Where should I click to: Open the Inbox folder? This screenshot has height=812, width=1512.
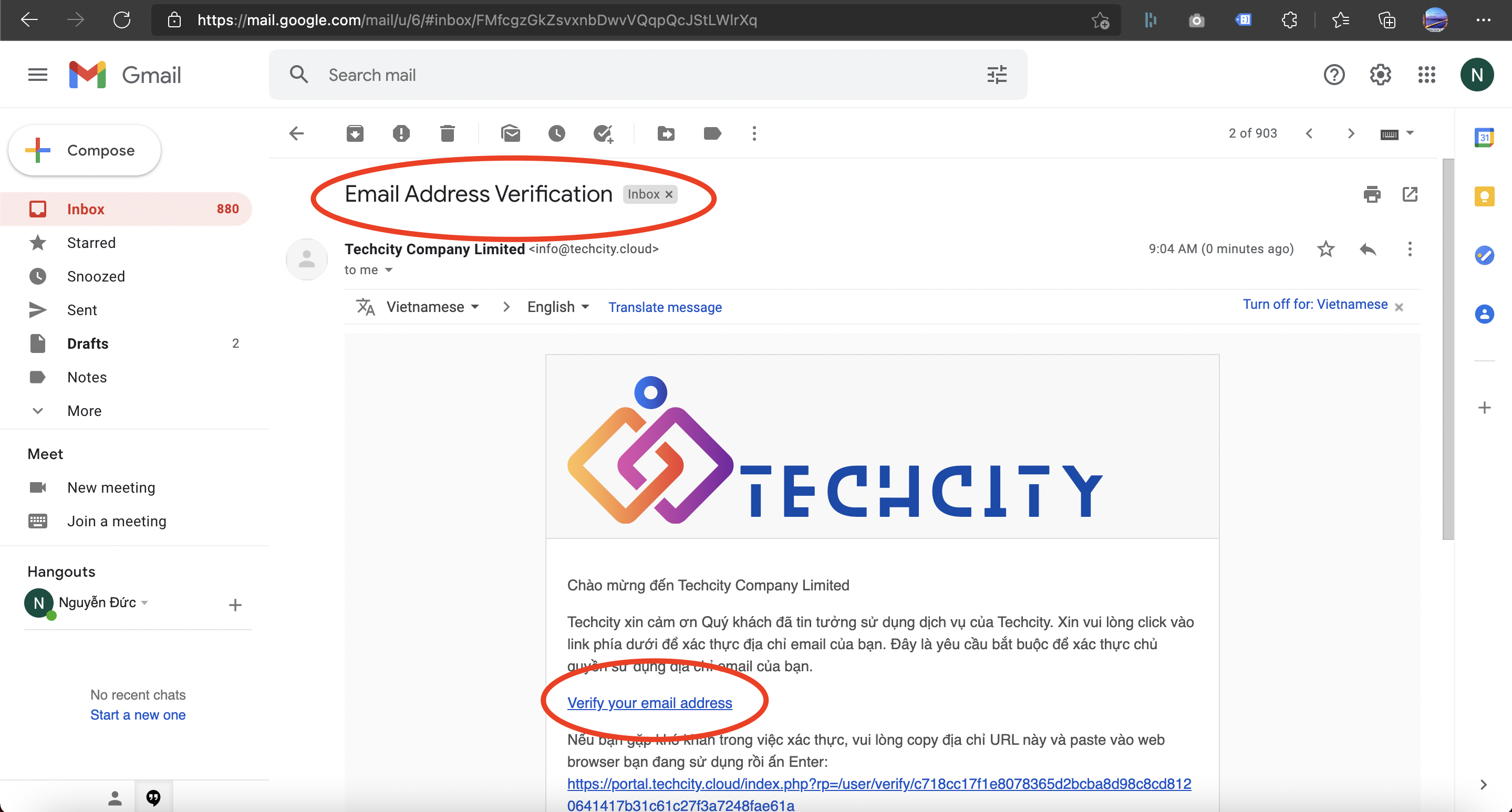pyautogui.click(x=126, y=209)
